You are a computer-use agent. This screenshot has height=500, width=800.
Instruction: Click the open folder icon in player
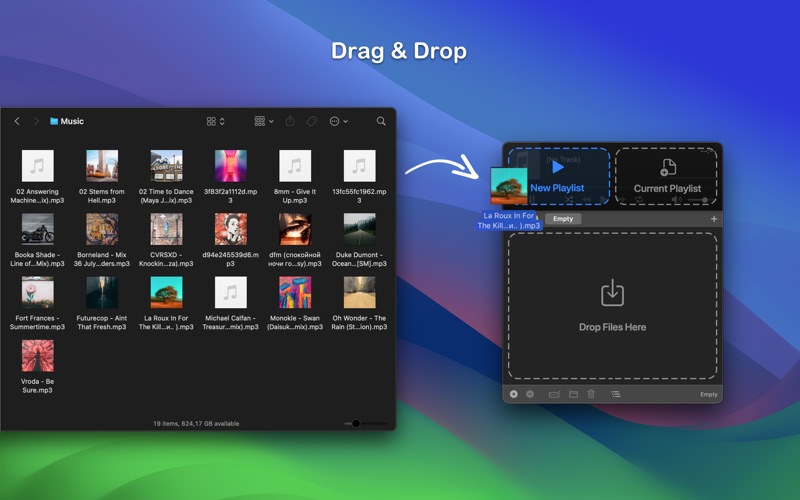573,394
